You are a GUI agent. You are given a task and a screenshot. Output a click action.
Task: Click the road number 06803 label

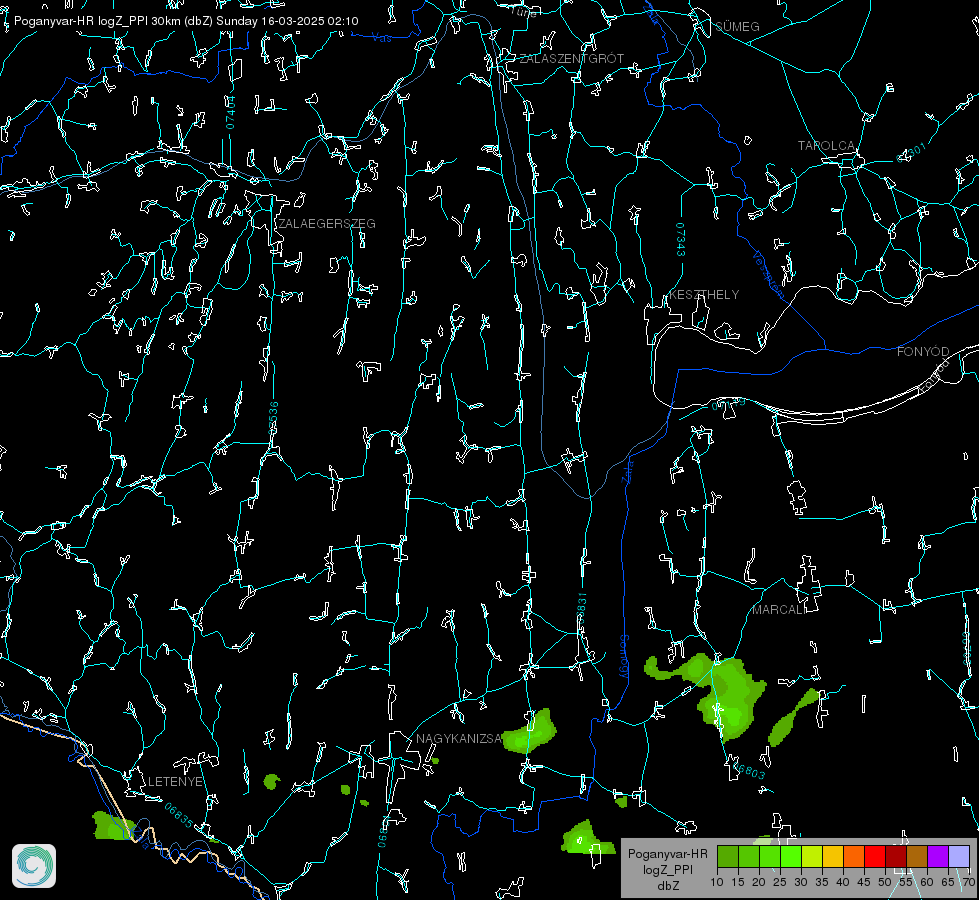[749, 771]
